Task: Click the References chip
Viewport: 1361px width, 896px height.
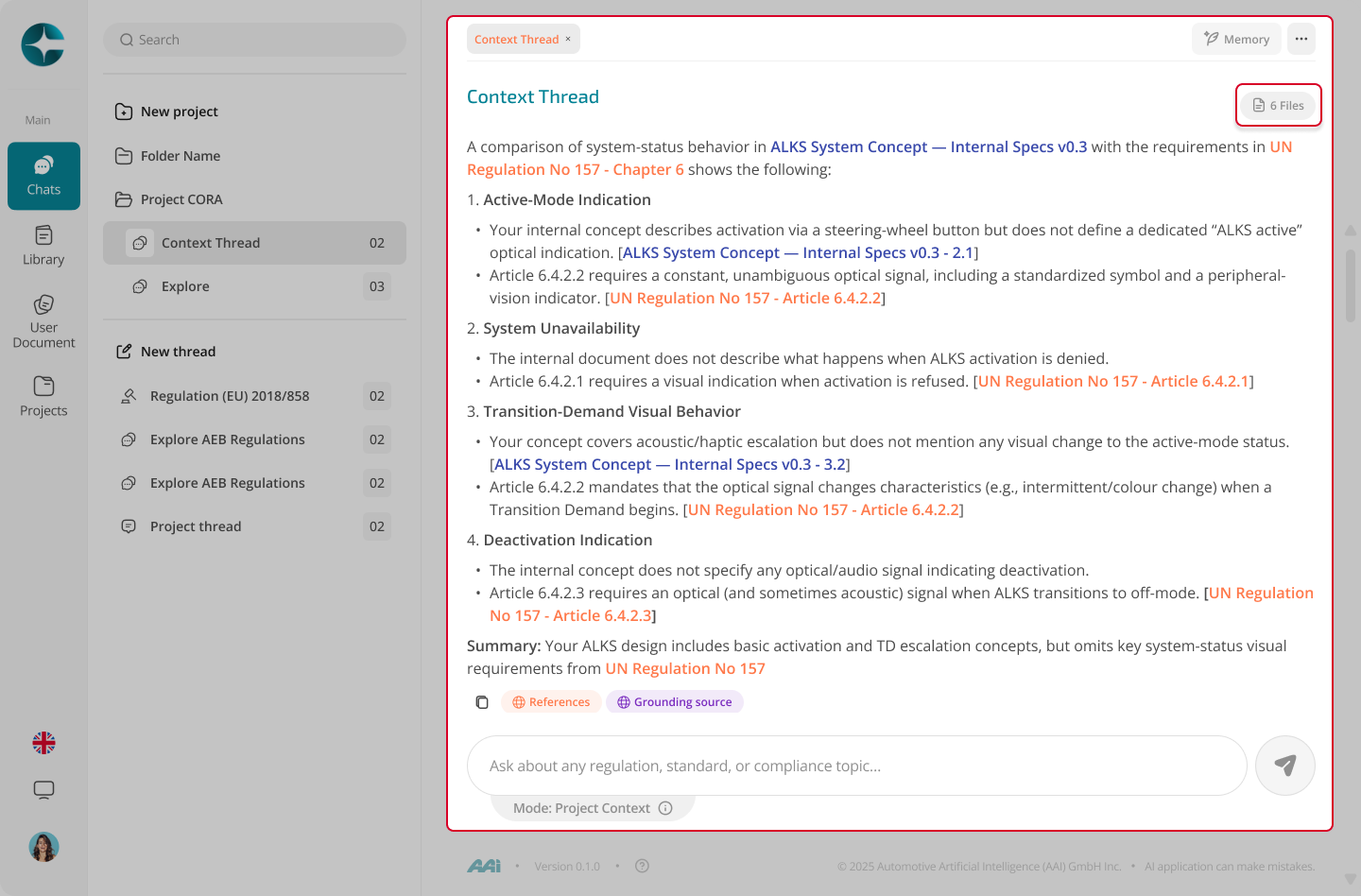Action: click(x=551, y=702)
